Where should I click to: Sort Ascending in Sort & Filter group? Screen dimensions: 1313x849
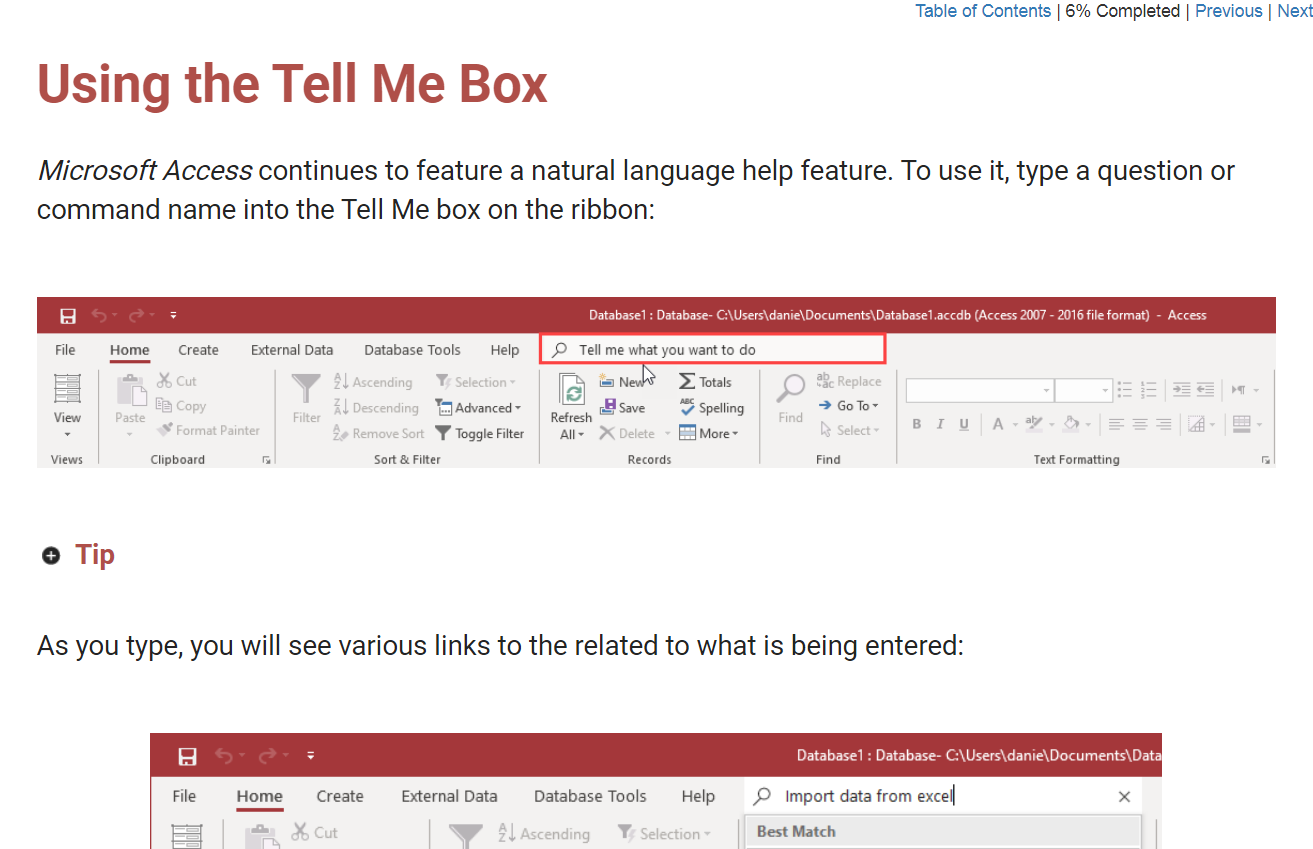point(372,382)
